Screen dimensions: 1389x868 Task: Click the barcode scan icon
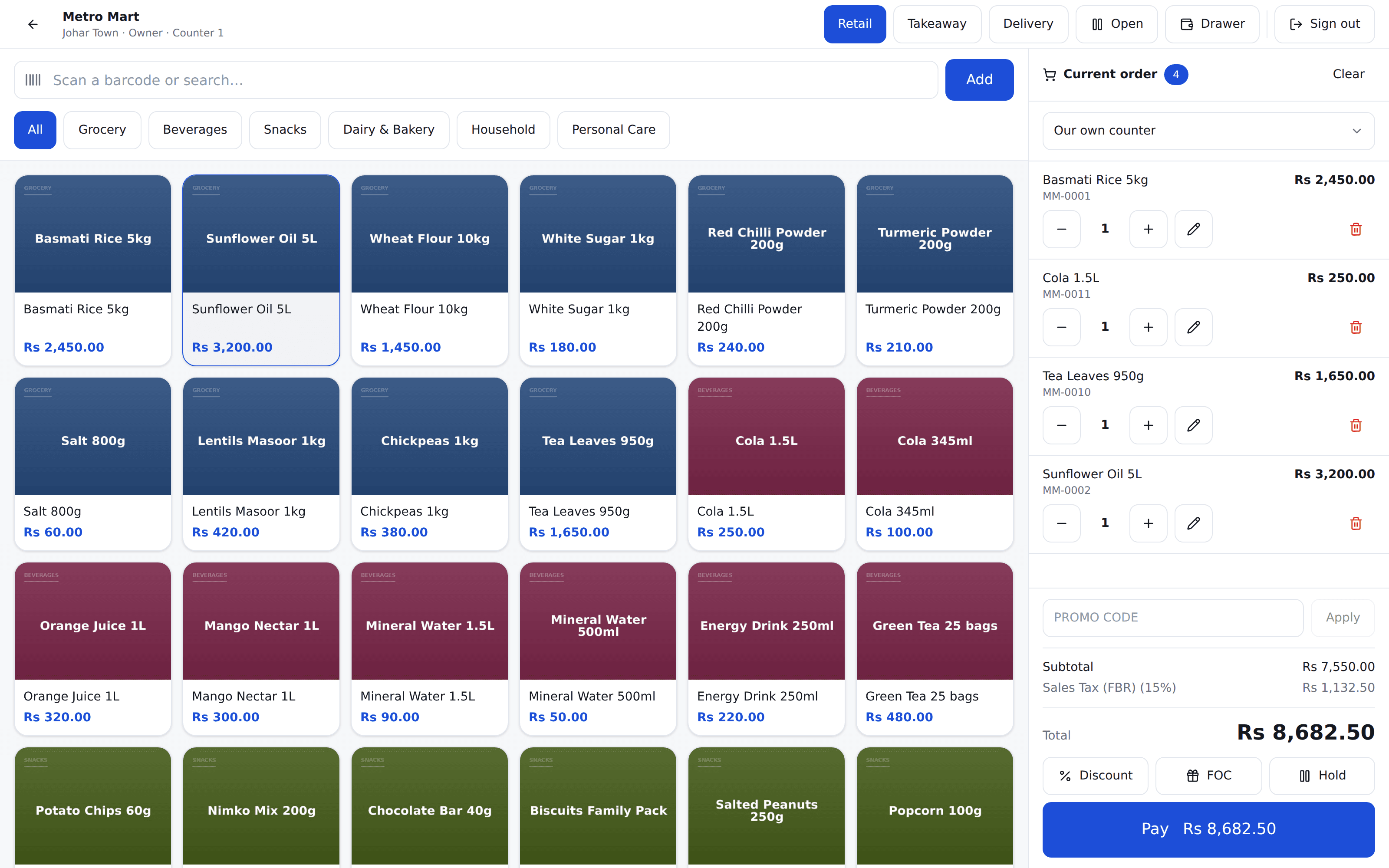coord(33,80)
